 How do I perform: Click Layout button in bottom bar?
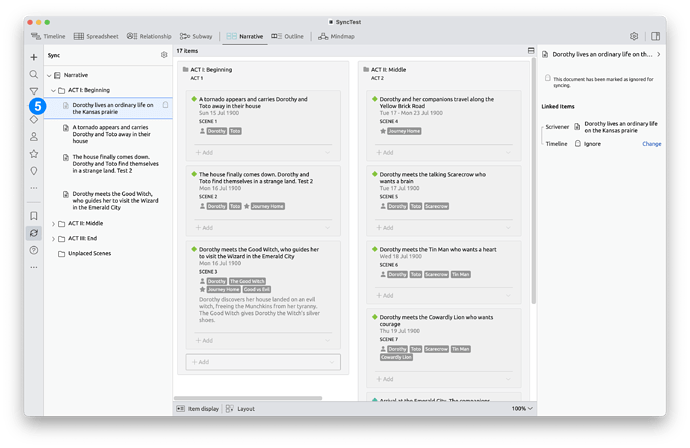(x=241, y=408)
